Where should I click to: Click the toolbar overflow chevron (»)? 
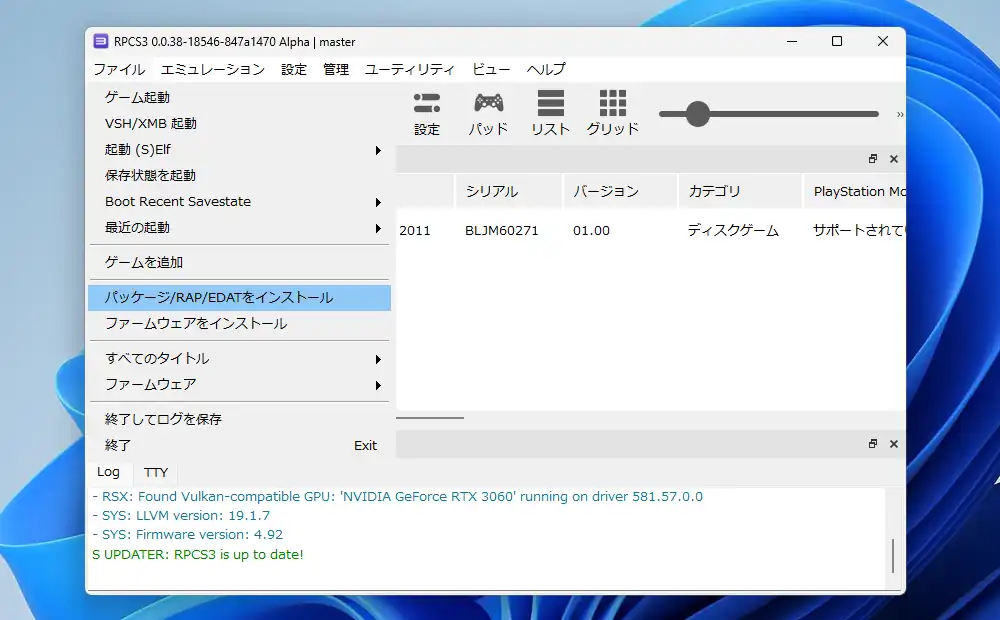901,112
